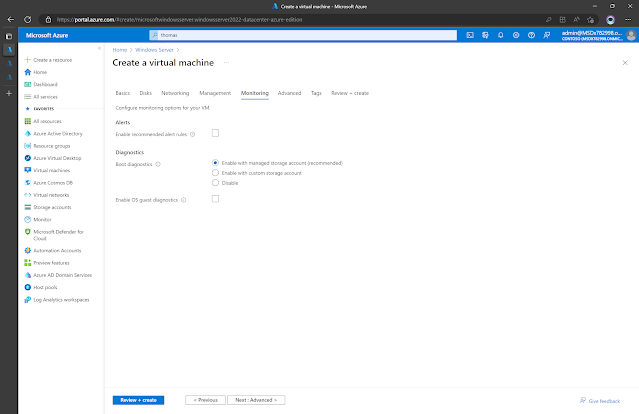The width and height of the screenshot is (639, 414).
Task: Open the more options ellipsis by title
Action: coord(226,63)
